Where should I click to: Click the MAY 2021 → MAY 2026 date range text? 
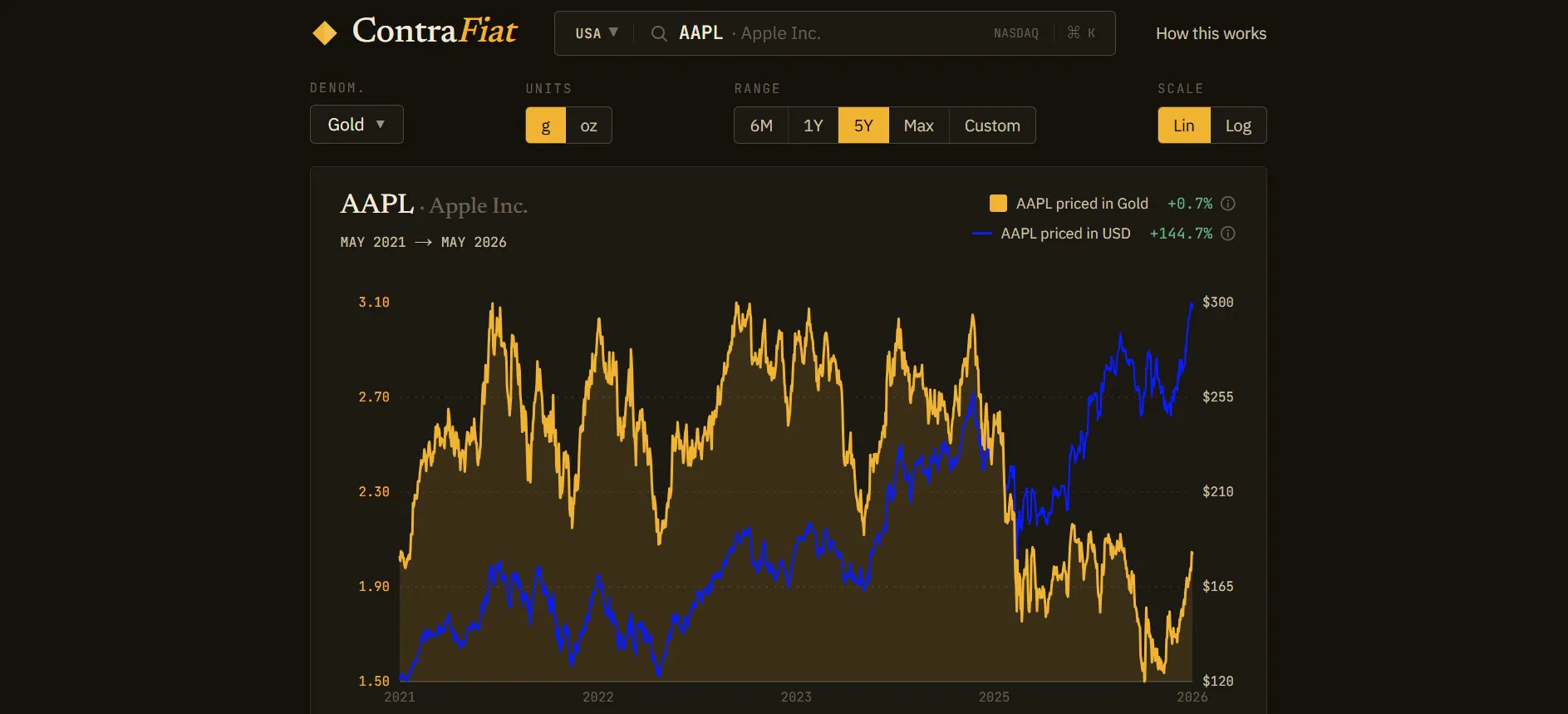pyautogui.click(x=423, y=242)
